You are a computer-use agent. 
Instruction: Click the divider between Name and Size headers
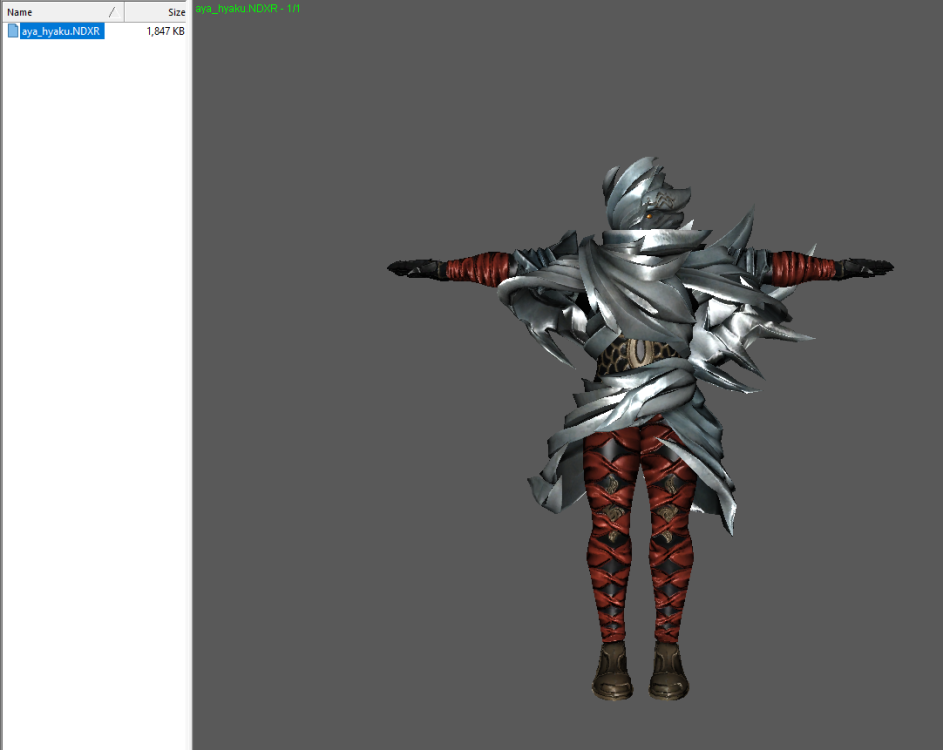click(x=124, y=12)
